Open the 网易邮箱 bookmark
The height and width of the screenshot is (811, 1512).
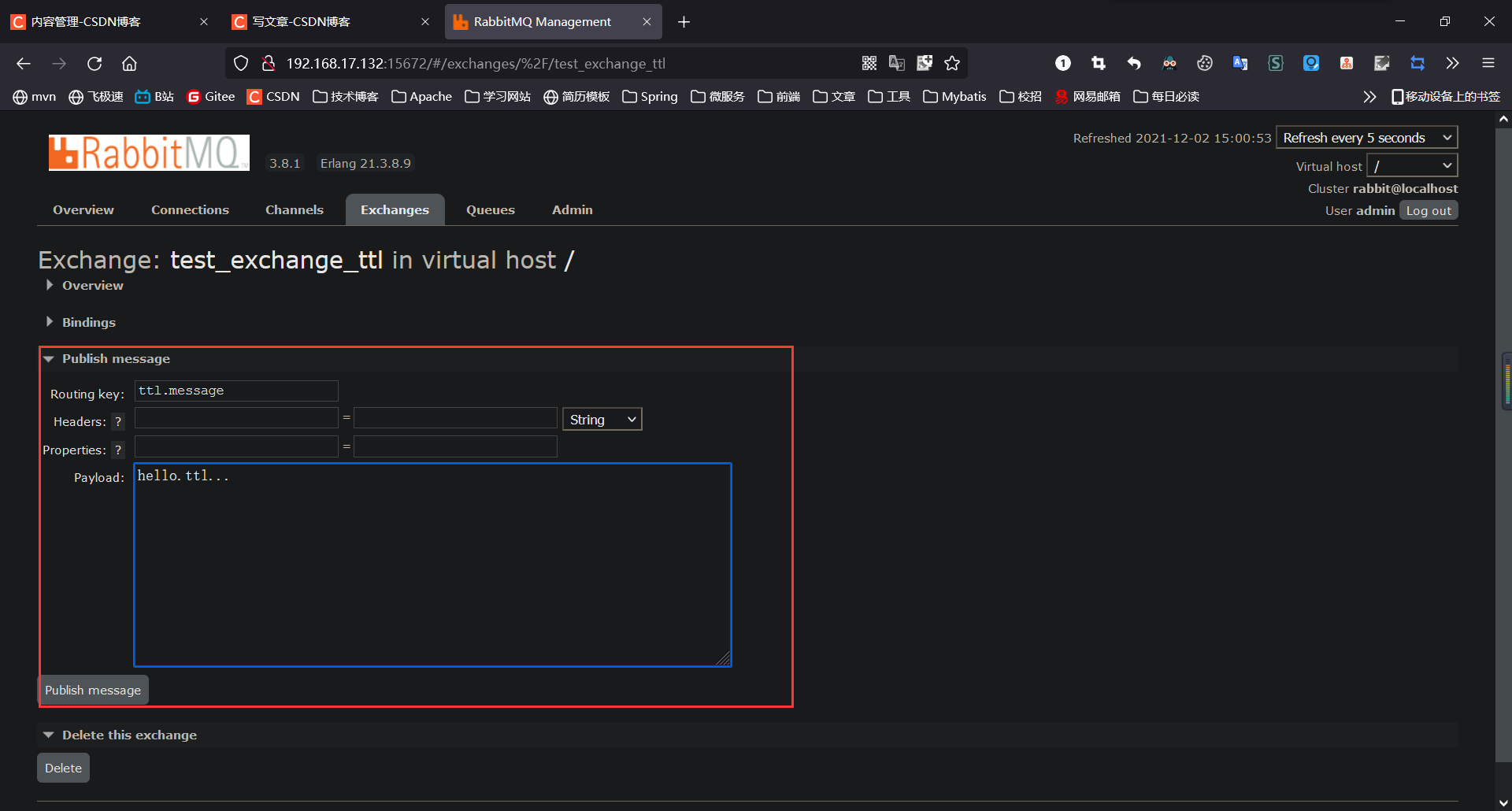(1088, 97)
